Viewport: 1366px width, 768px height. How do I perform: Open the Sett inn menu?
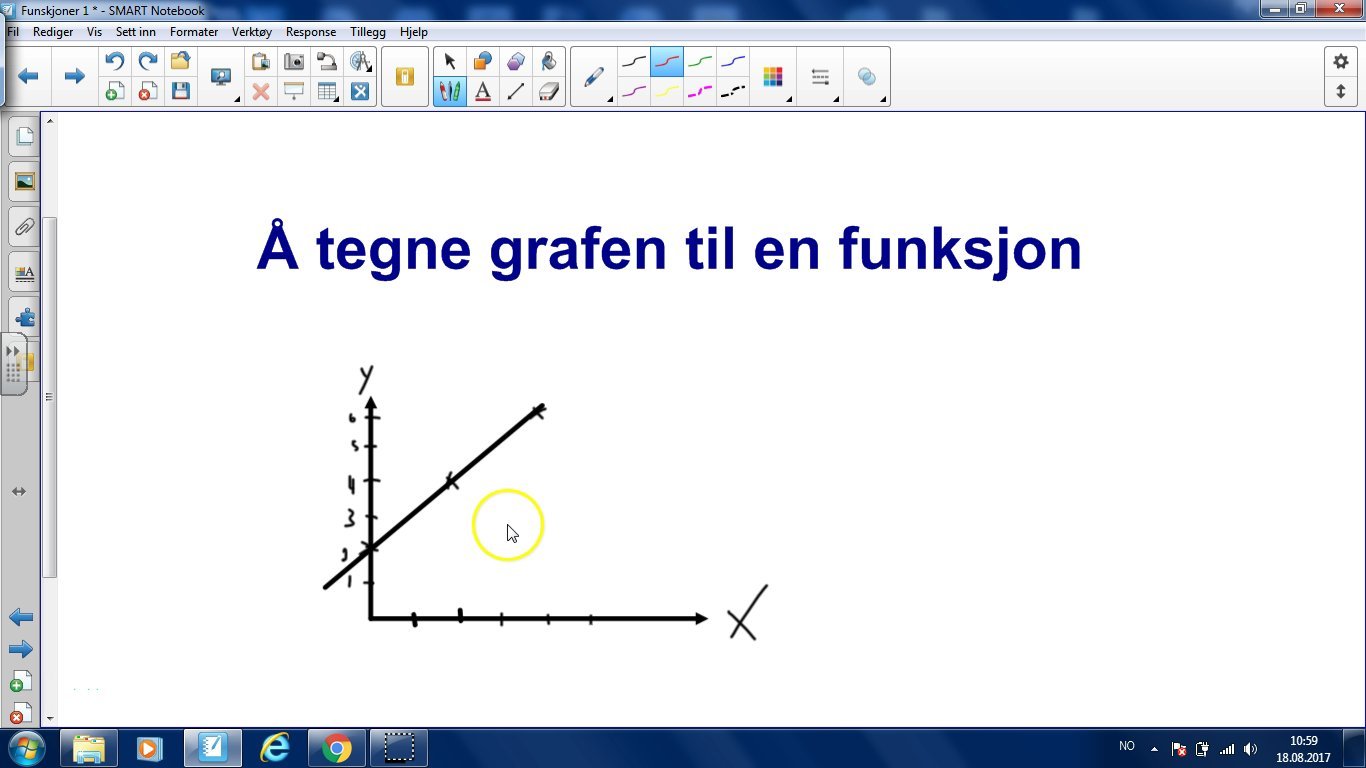coord(135,31)
